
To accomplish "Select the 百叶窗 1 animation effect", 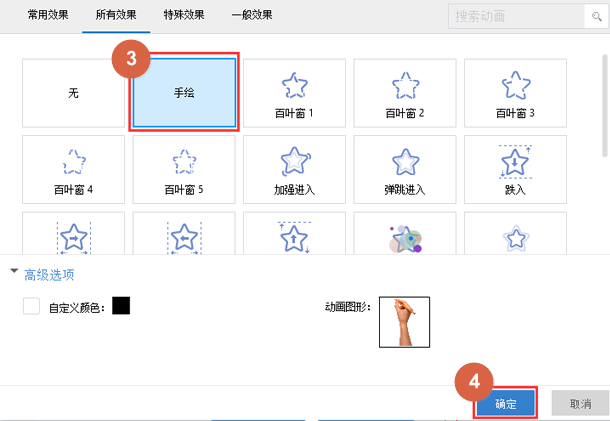I will pos(294,93).
